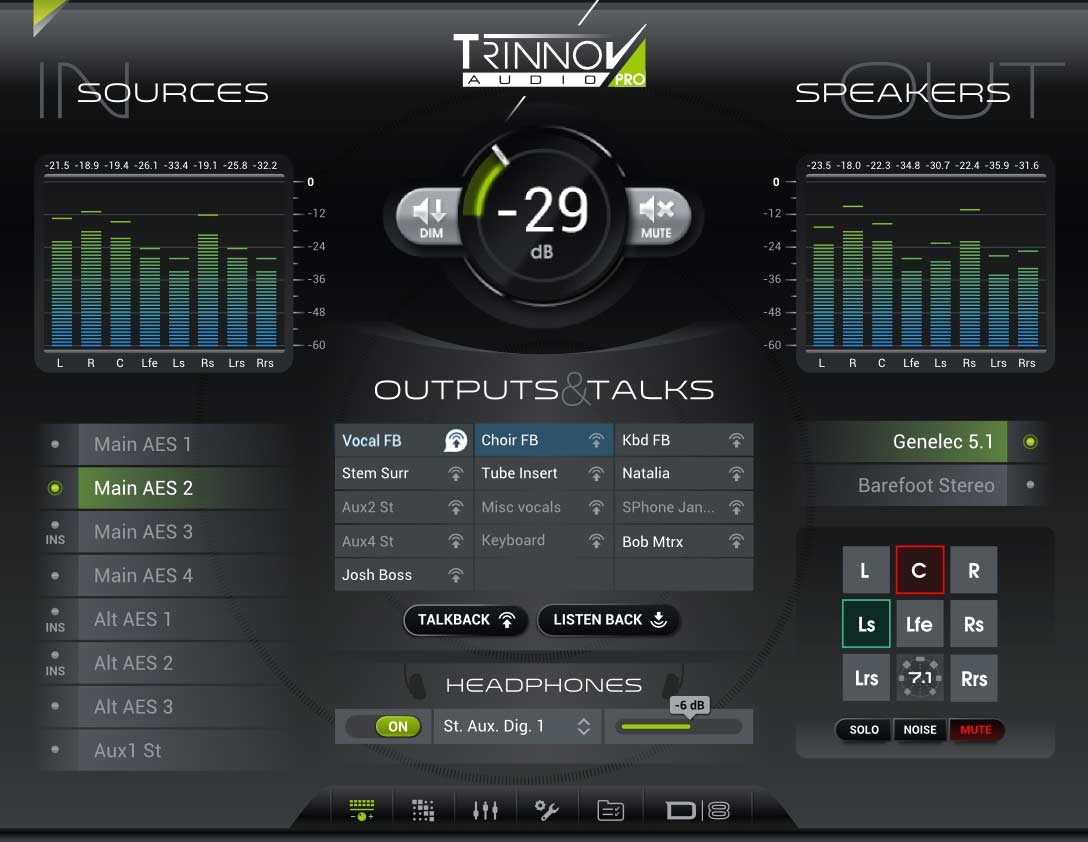Select Alt AES 3 source radio
Image resolution: width=1088 pixels, height=842 pixels.
[55, 706]
